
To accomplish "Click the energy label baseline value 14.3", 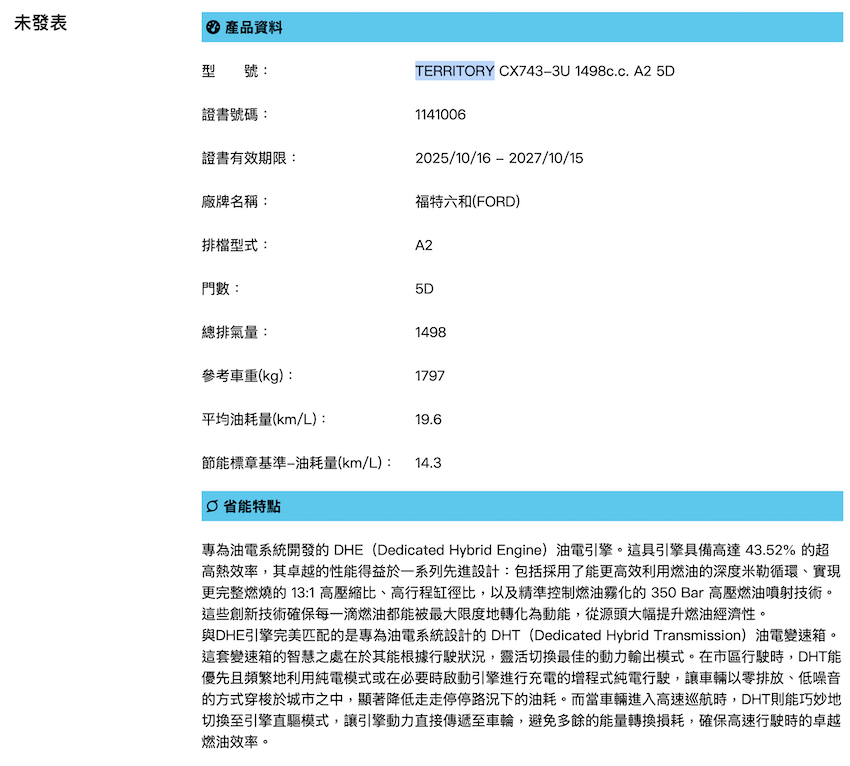I will (428, 463).
